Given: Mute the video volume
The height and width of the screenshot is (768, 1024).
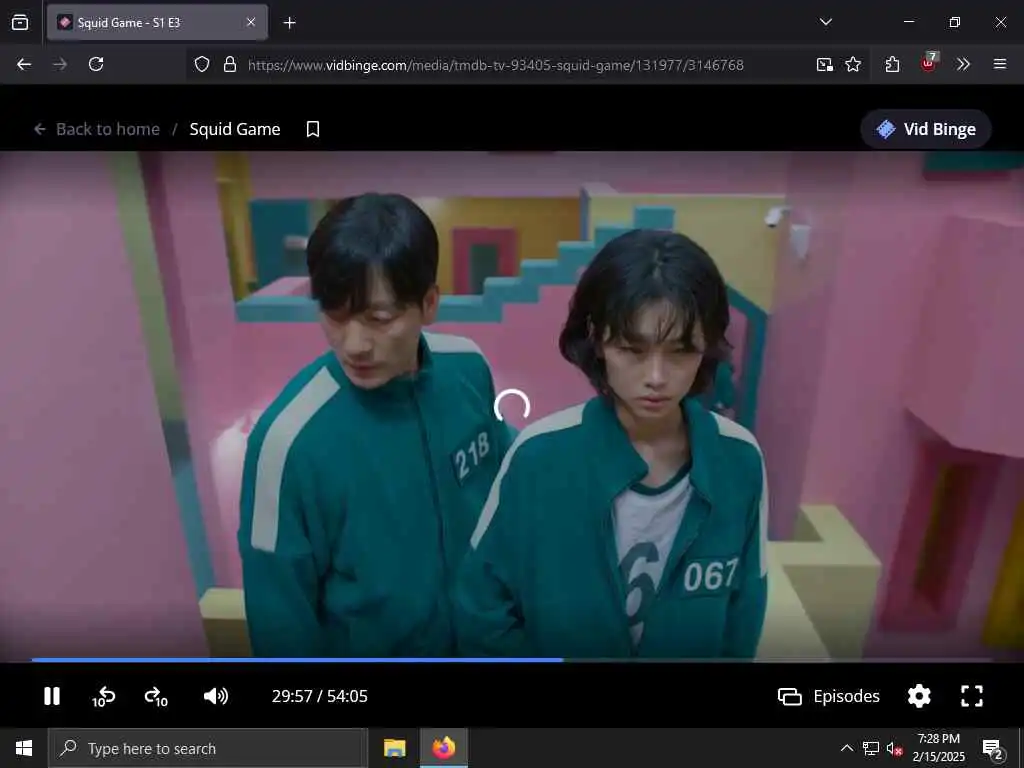Looking at the screenshot, I should (x=216, y=696).
